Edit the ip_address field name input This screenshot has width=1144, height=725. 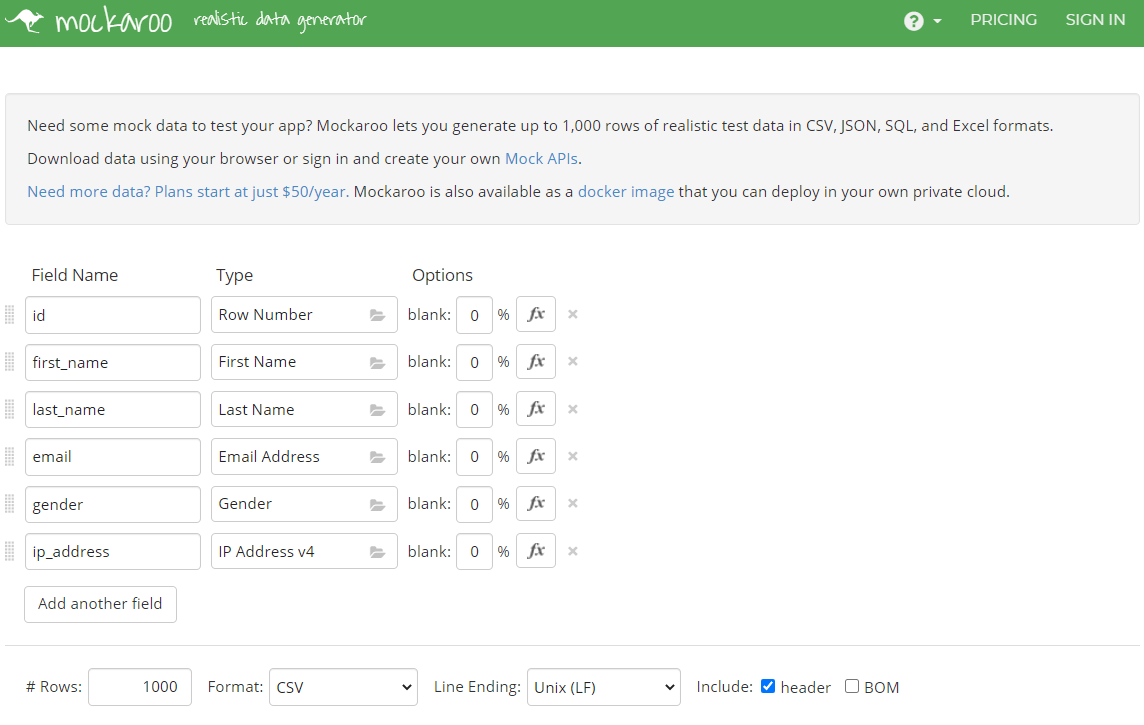(x=113, y=551)
